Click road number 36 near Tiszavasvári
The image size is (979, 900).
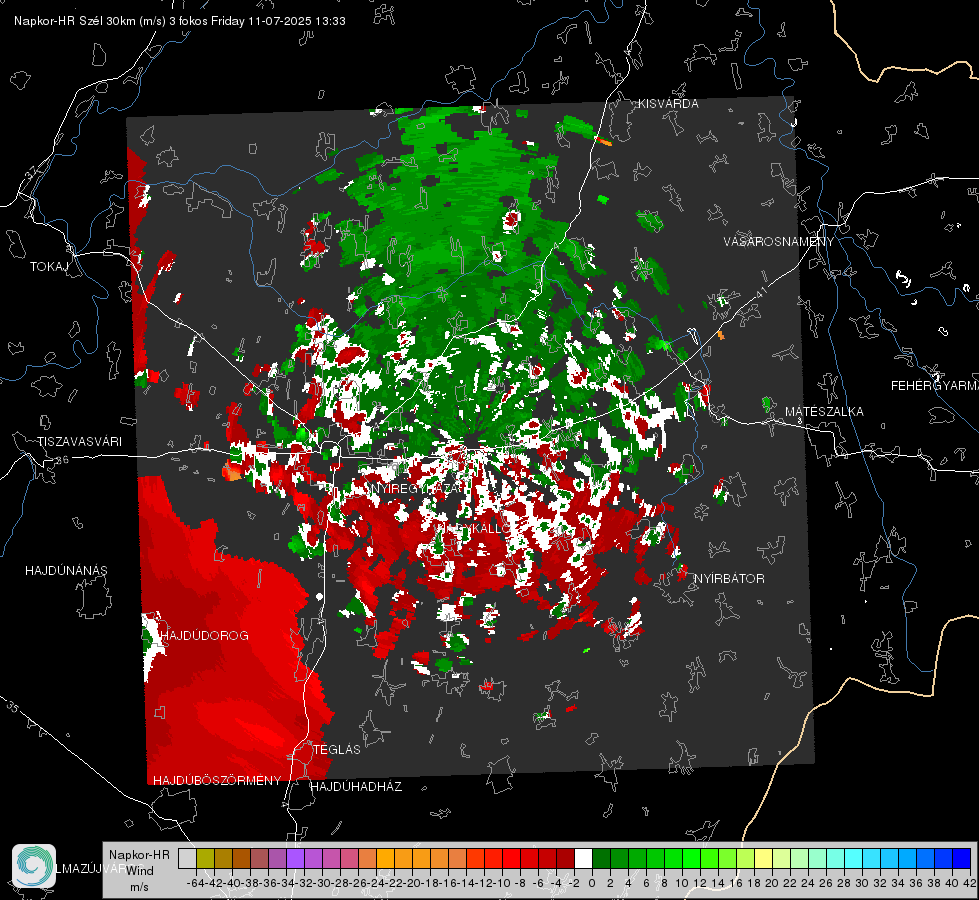point(62,460)
